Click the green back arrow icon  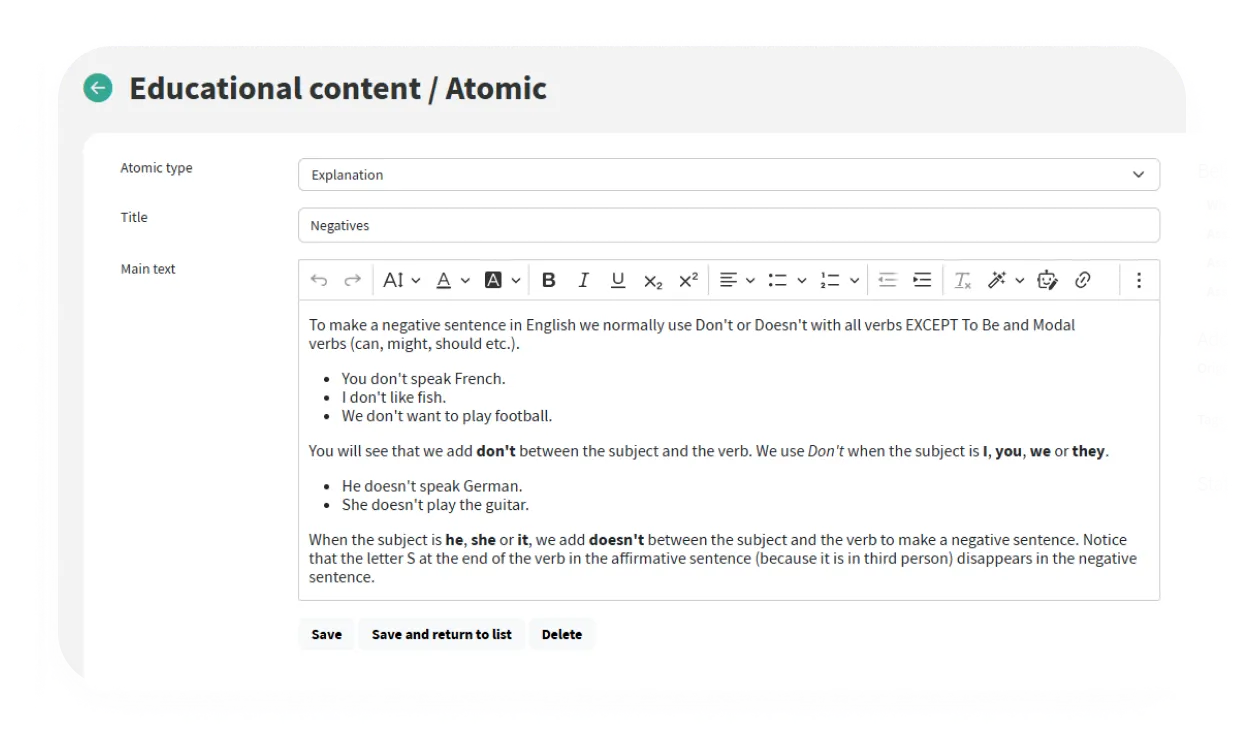[x=98, y=88]
